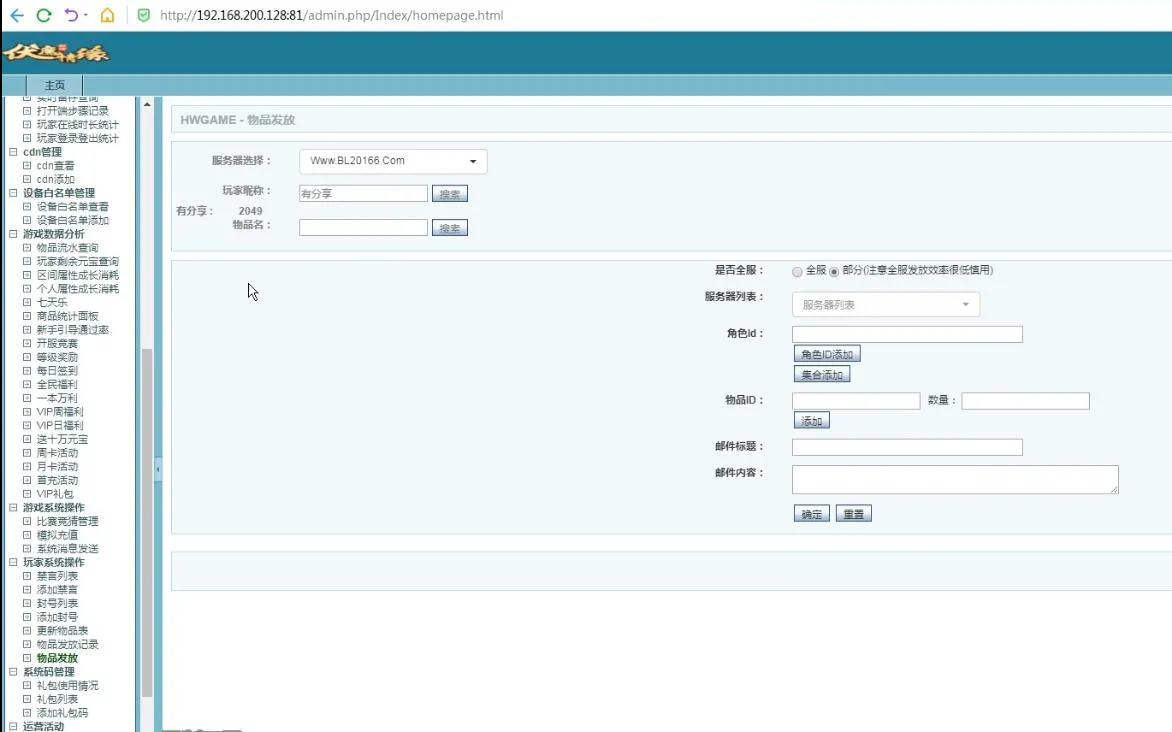Click the 邮件标题 input field
The width and height of the screenshot is (1172, 732).
pyautogui.click(x=907, y=447)
